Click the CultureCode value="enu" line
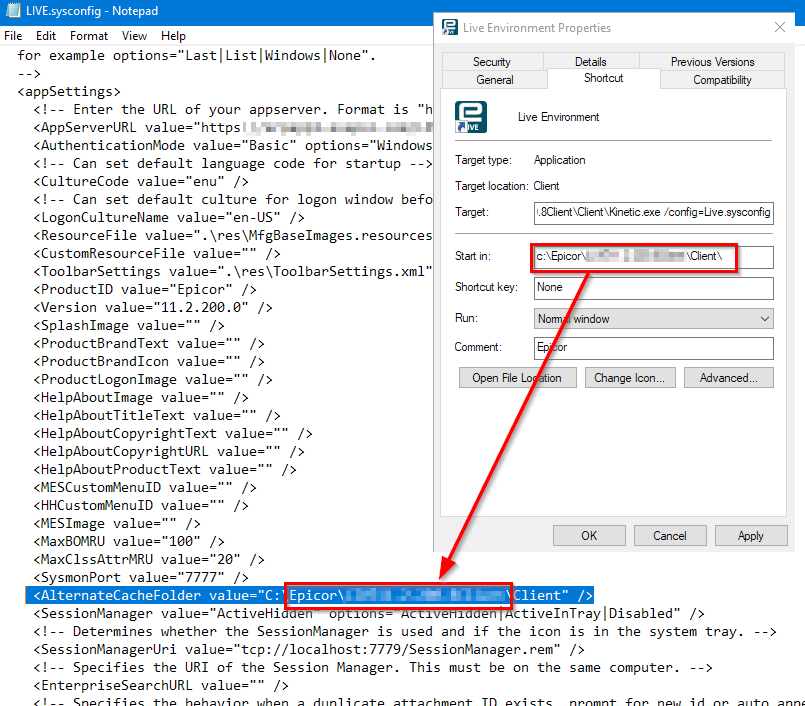 coord(141,181)
